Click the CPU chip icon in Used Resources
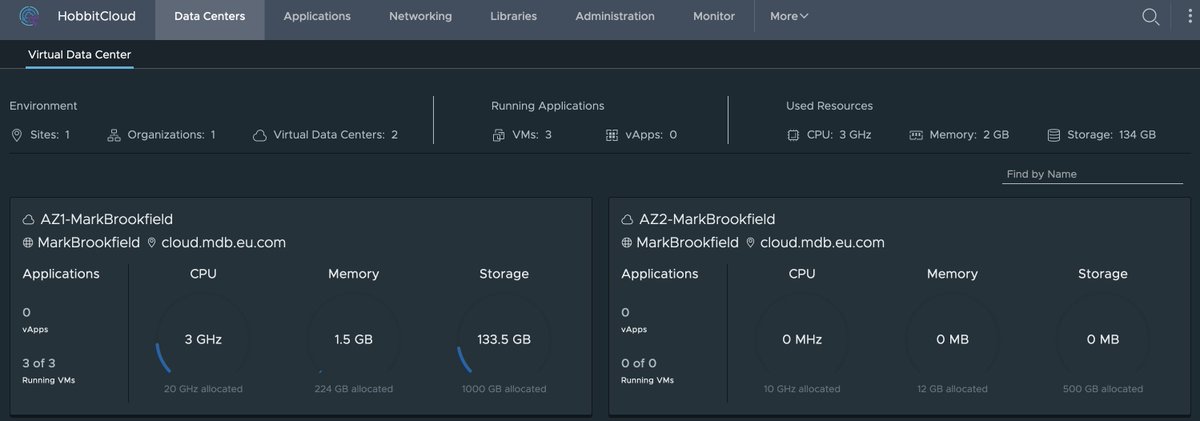The width and height of the screenshot is (1200, 421). [794, 134]
